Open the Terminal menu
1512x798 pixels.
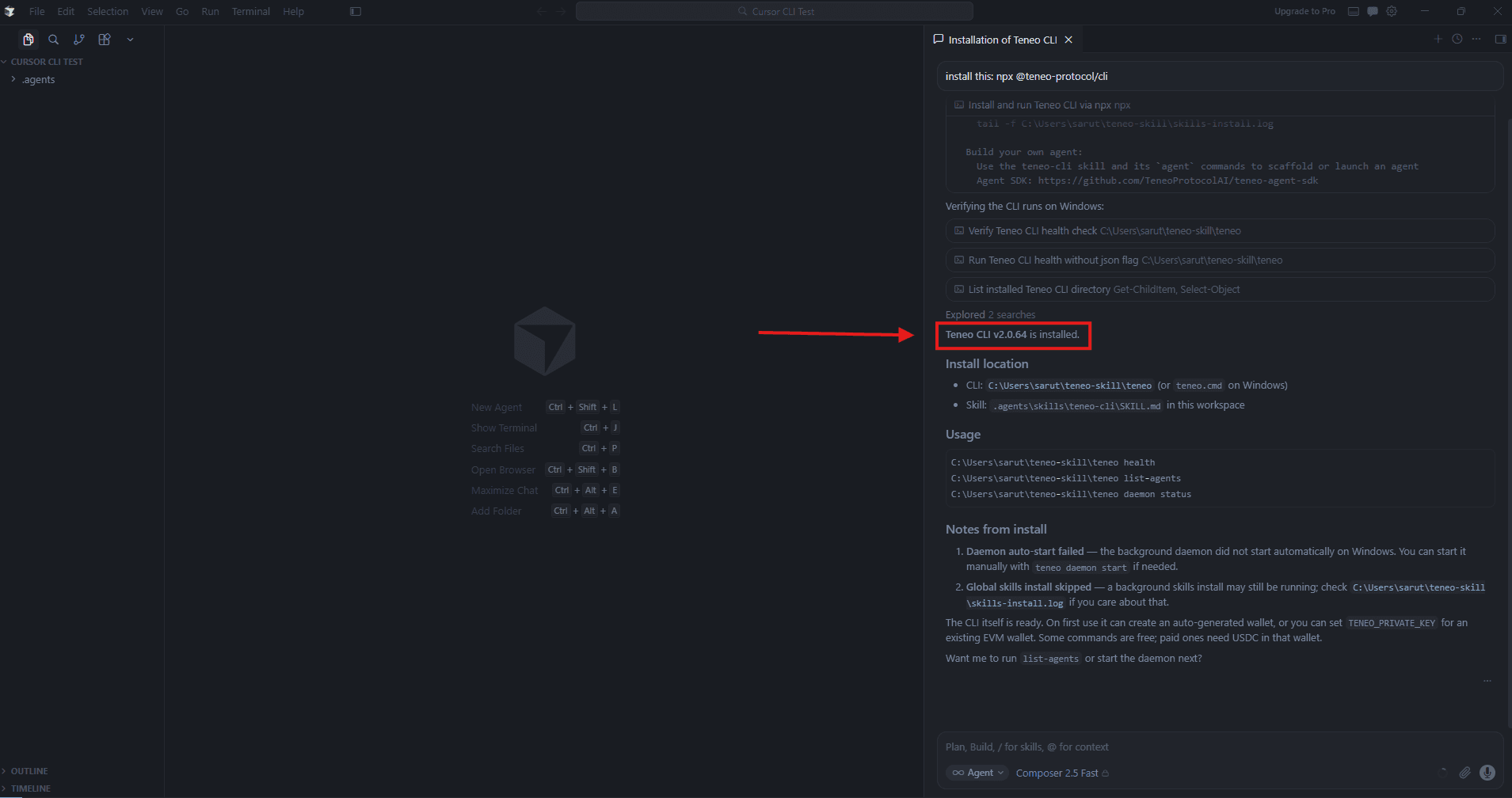[251, 11]
